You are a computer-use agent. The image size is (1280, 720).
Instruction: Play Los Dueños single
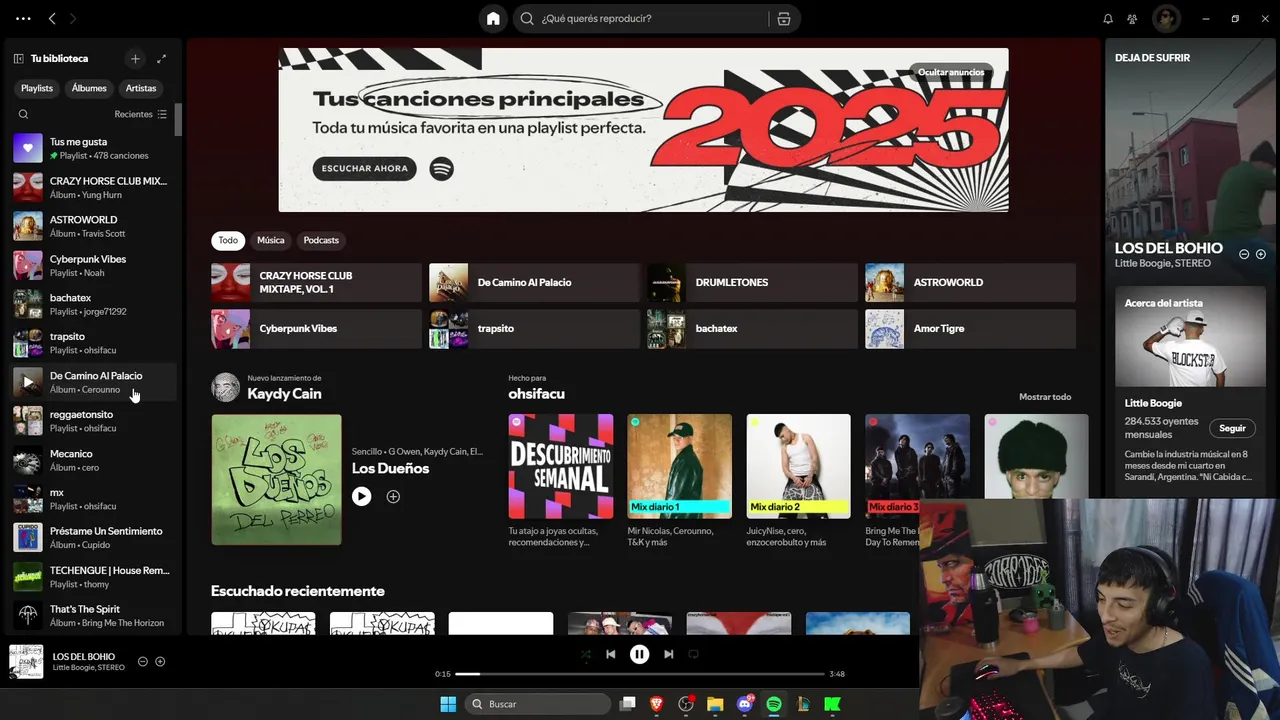coord(361,496)
